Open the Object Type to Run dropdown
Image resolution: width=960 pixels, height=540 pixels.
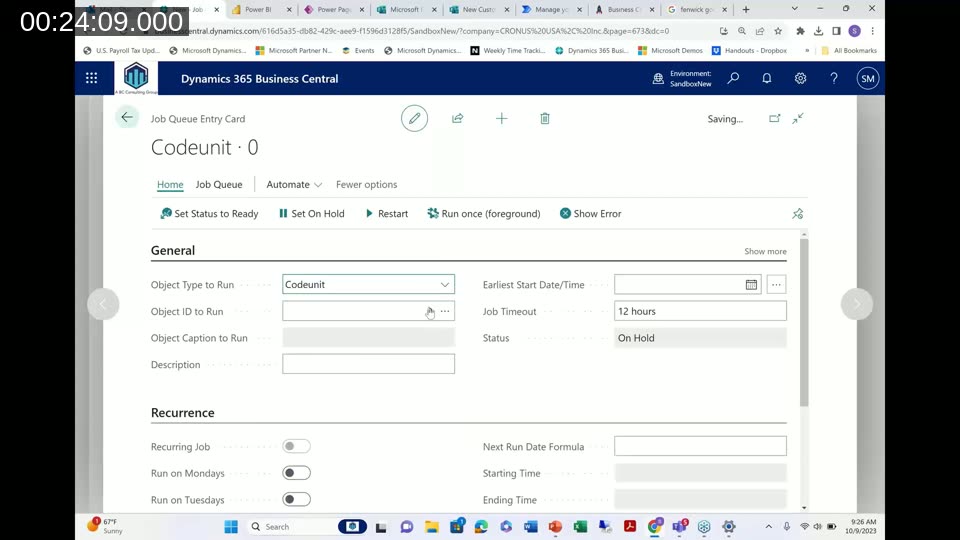coord(444,285)
